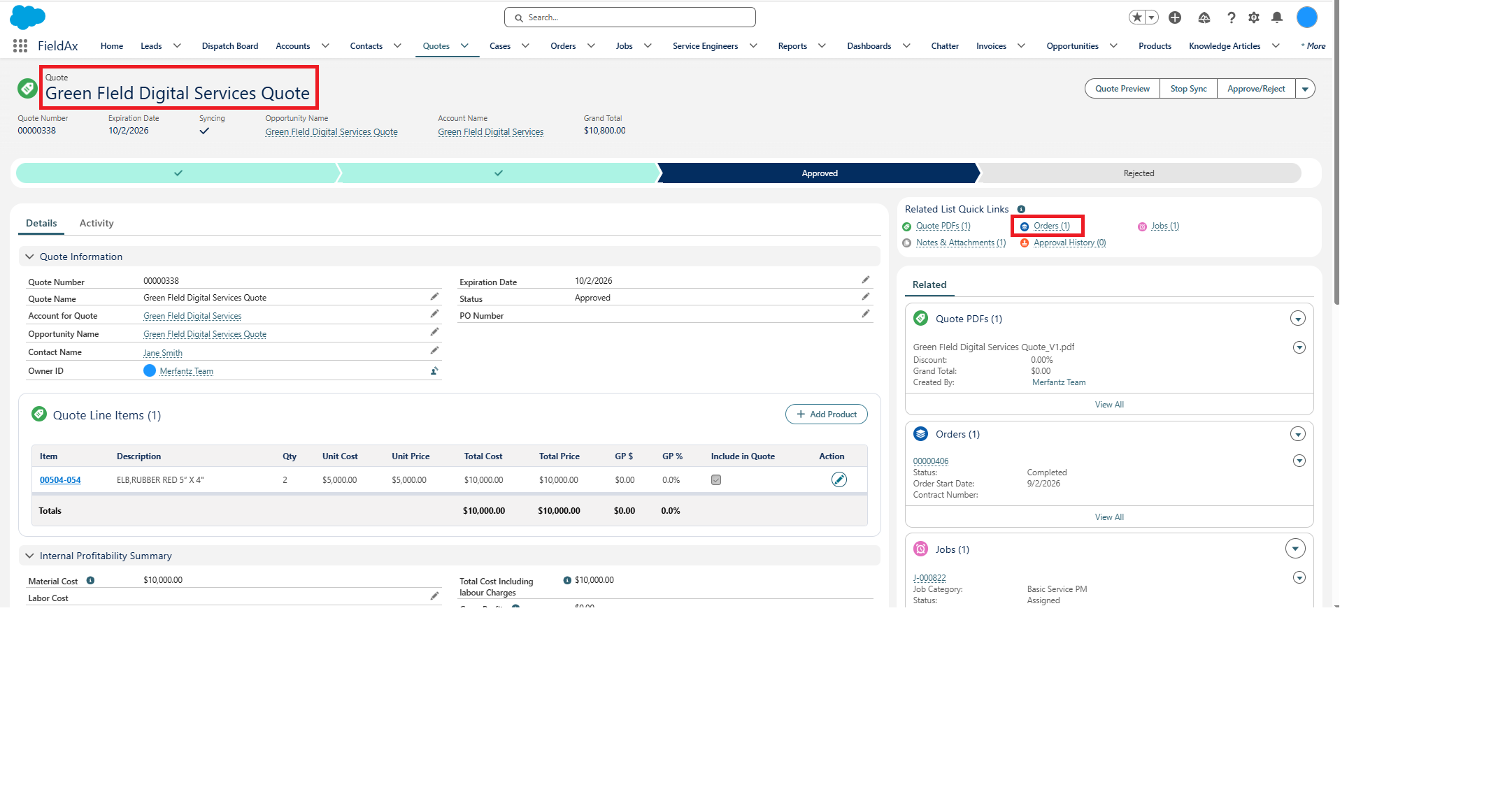Expand the Quotes nav tab dropdown chevron
The image size is (1512, 801).
(464, 46)
